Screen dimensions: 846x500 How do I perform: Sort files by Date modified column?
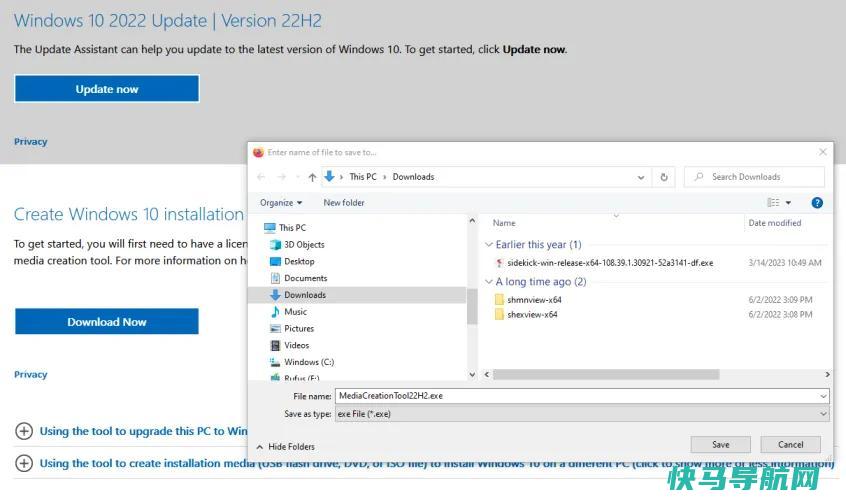[x=774, y=223]
